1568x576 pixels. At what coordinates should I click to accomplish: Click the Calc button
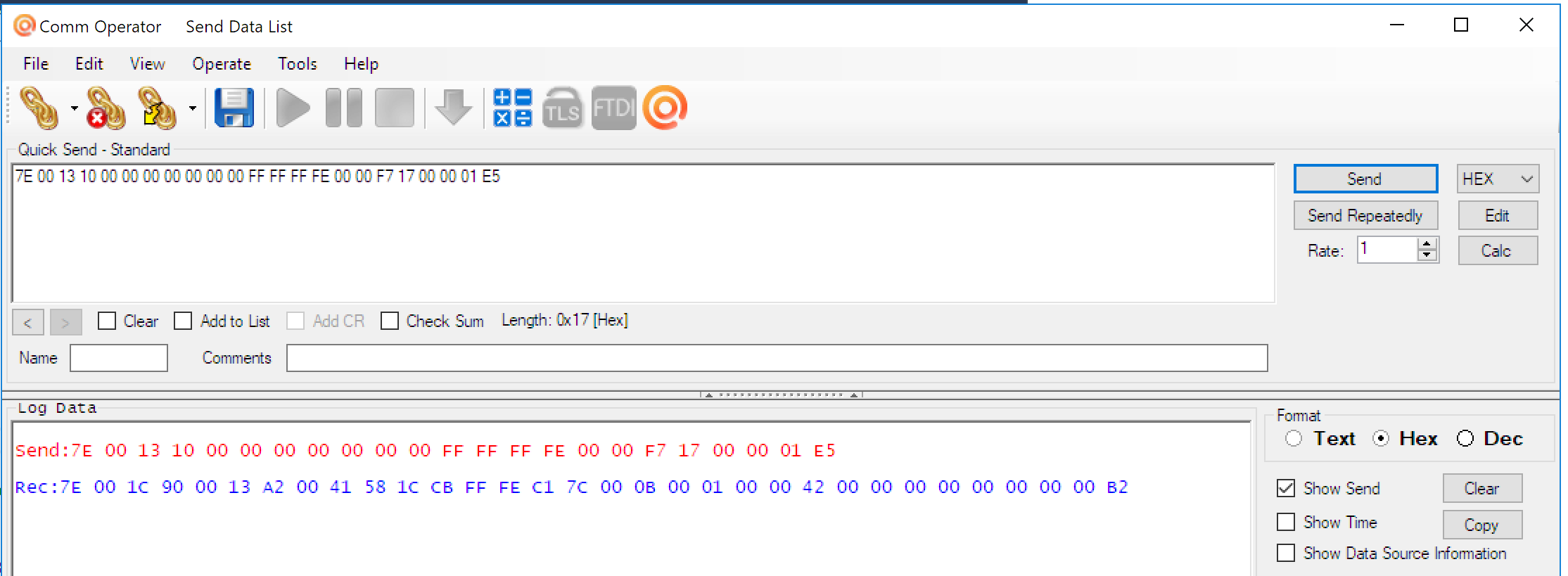pyautogui.click(x=1498, y=250)
